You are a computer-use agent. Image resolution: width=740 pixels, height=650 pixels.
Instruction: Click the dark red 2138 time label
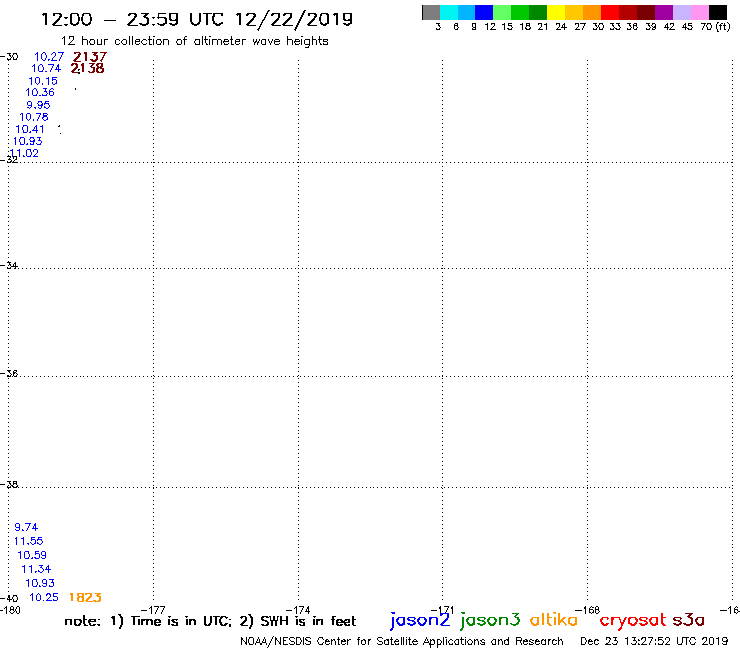coord(87,68)
